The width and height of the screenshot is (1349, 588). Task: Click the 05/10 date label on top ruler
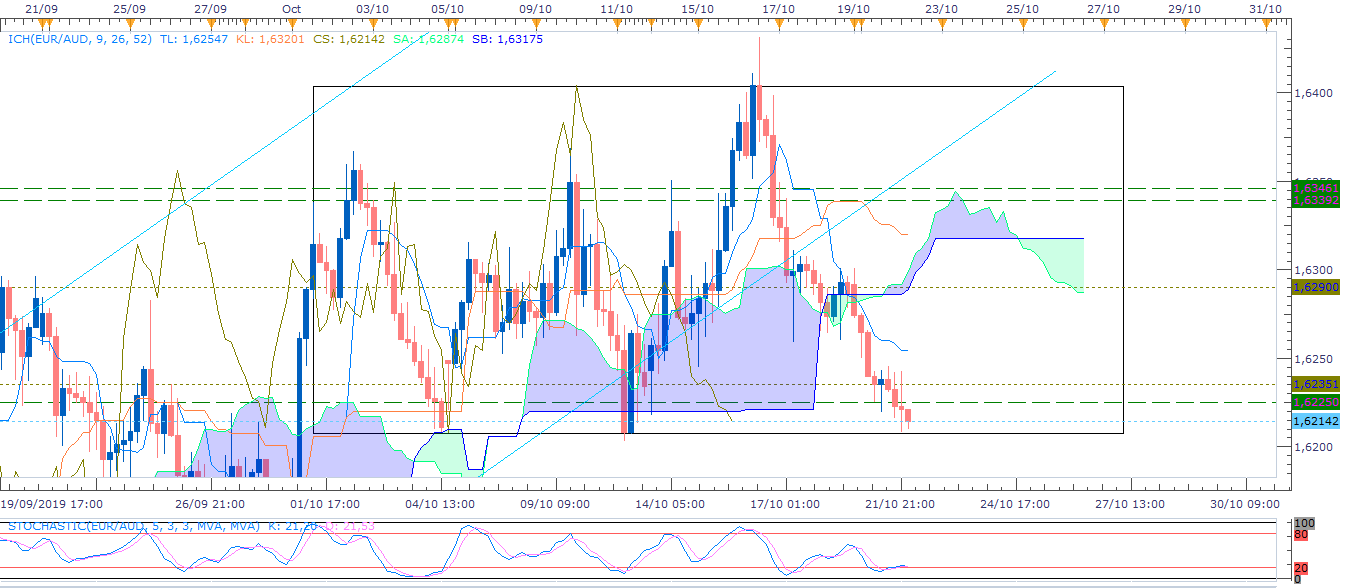[x=447, y=9]
